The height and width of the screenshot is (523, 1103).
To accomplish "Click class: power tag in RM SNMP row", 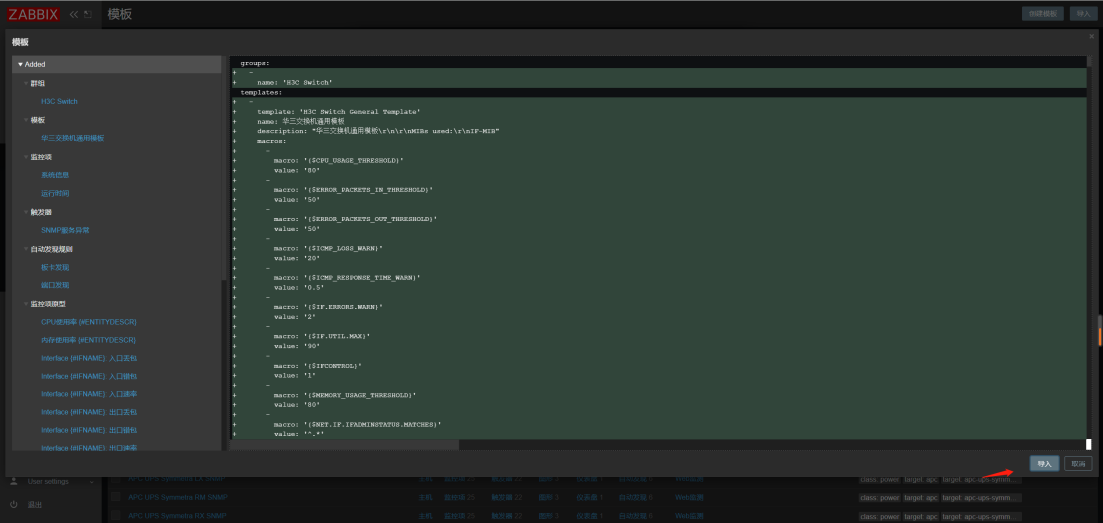I will (x=879, y=498).
